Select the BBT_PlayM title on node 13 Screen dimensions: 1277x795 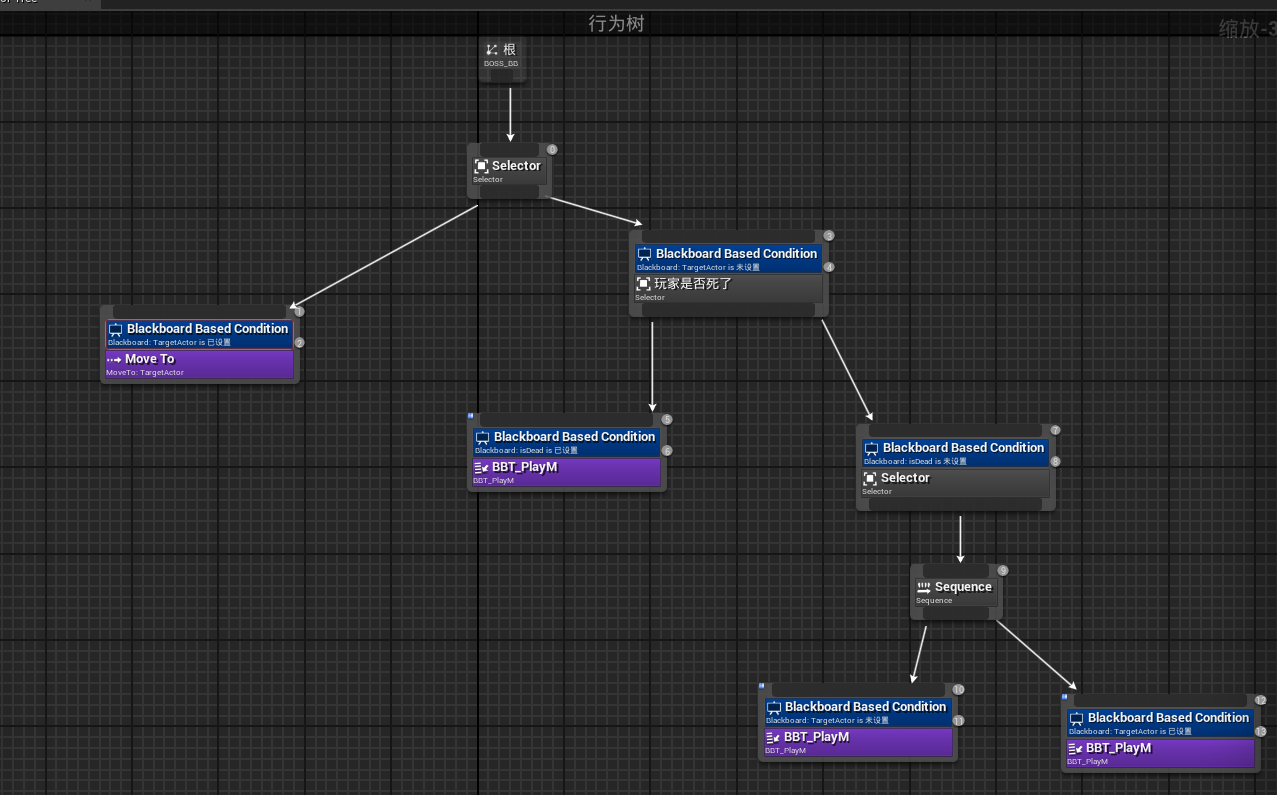(1119, 748)
